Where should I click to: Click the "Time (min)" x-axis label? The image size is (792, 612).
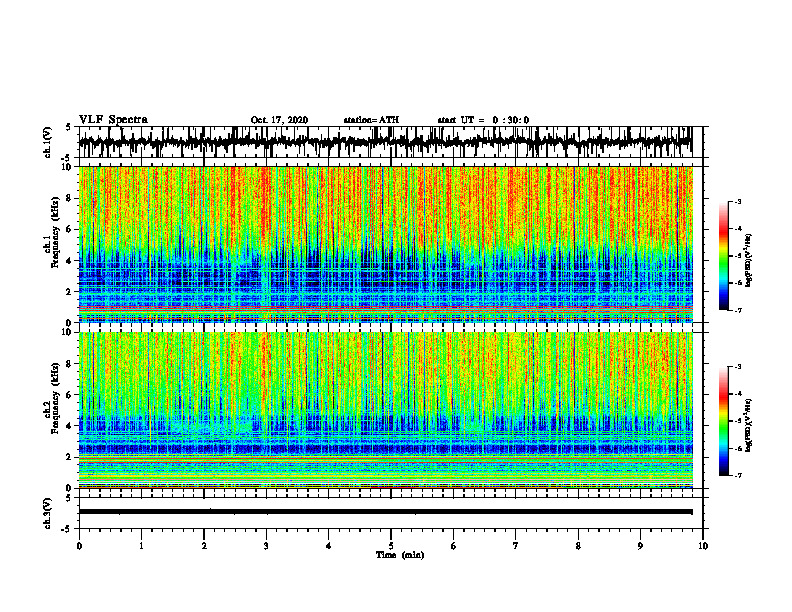coord(400,555)
